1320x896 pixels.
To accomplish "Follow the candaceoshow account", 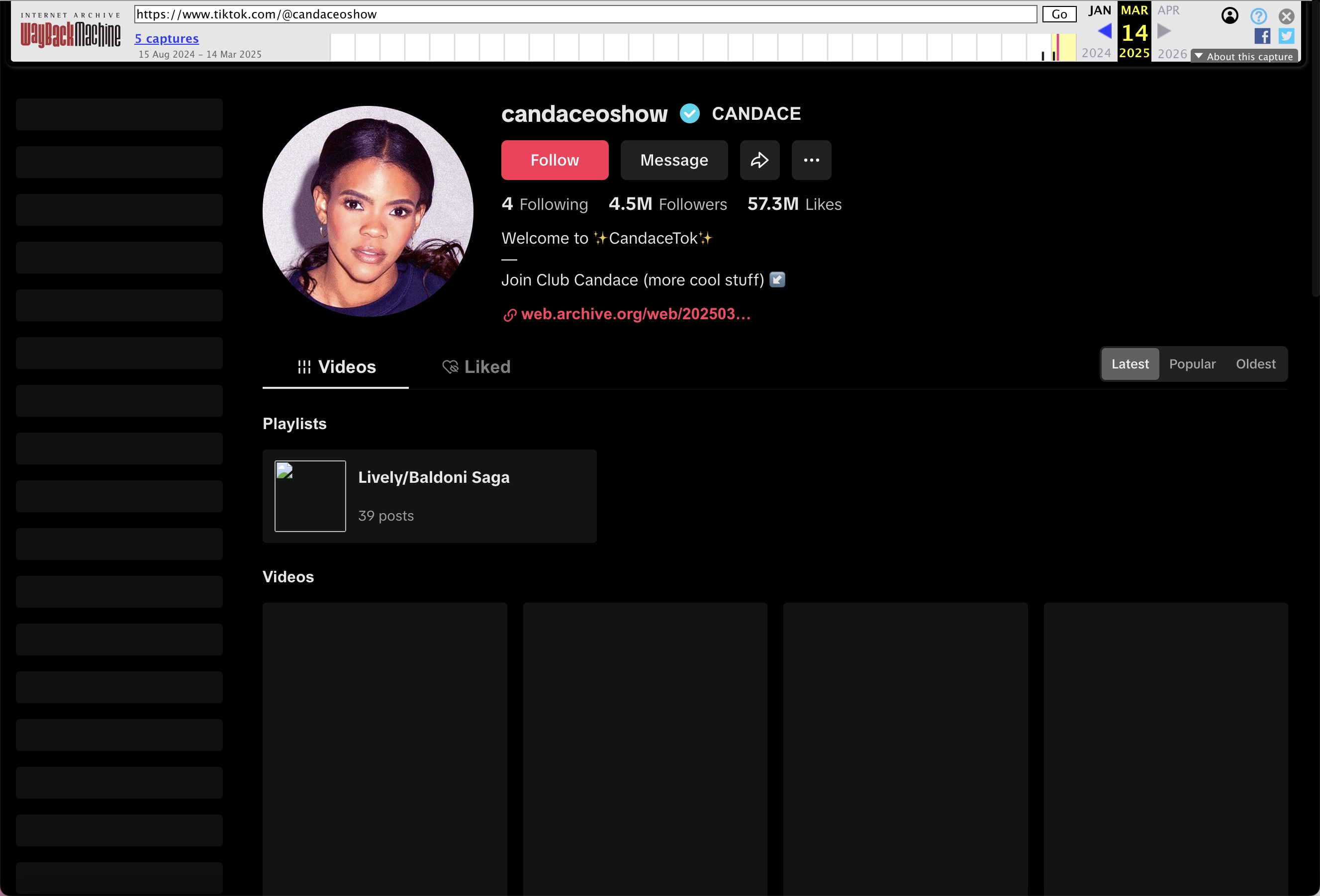I will click(x=555, y=160).
